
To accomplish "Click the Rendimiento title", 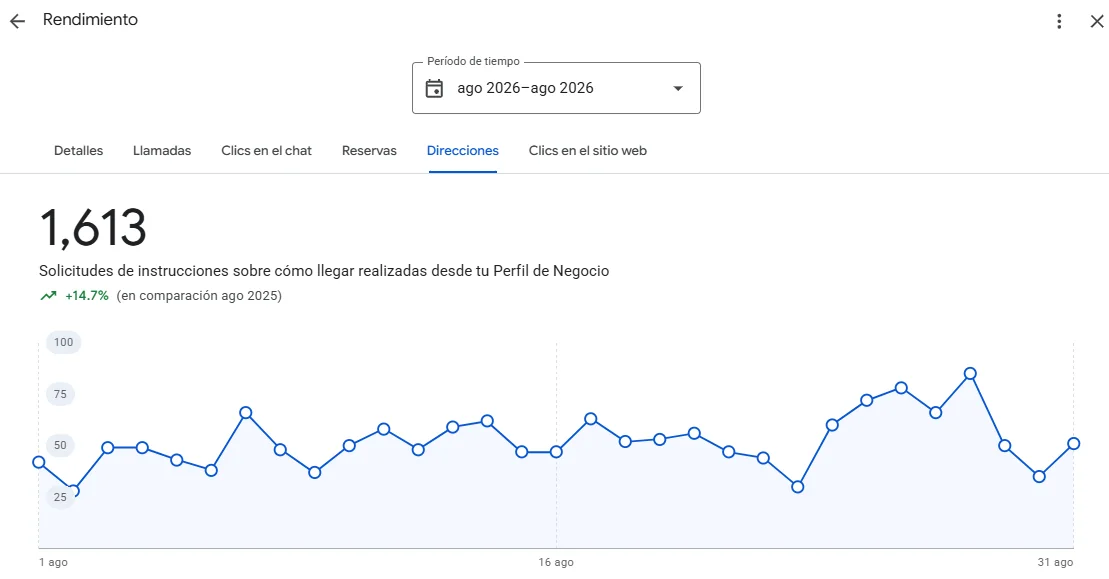I will [91, 20].
